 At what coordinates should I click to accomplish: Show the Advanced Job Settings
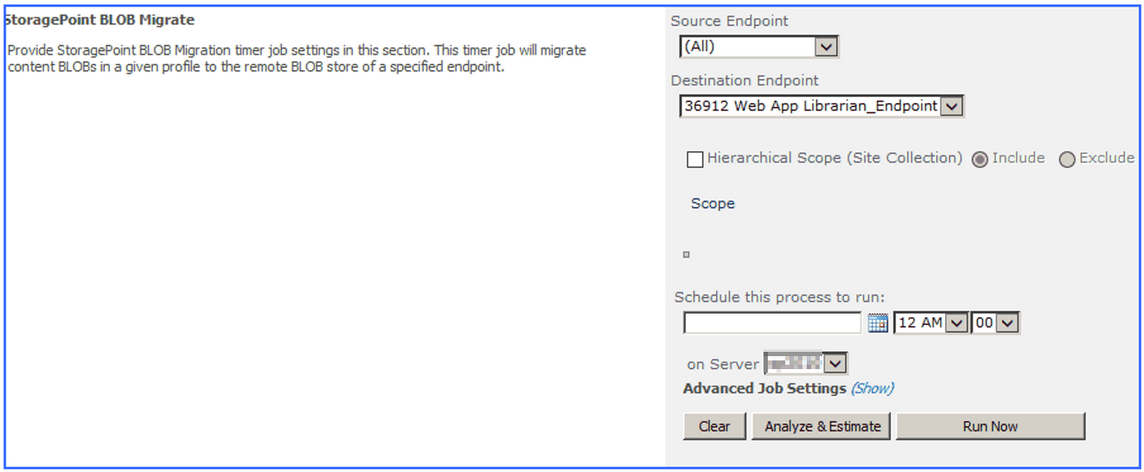(x=872, y=388)
